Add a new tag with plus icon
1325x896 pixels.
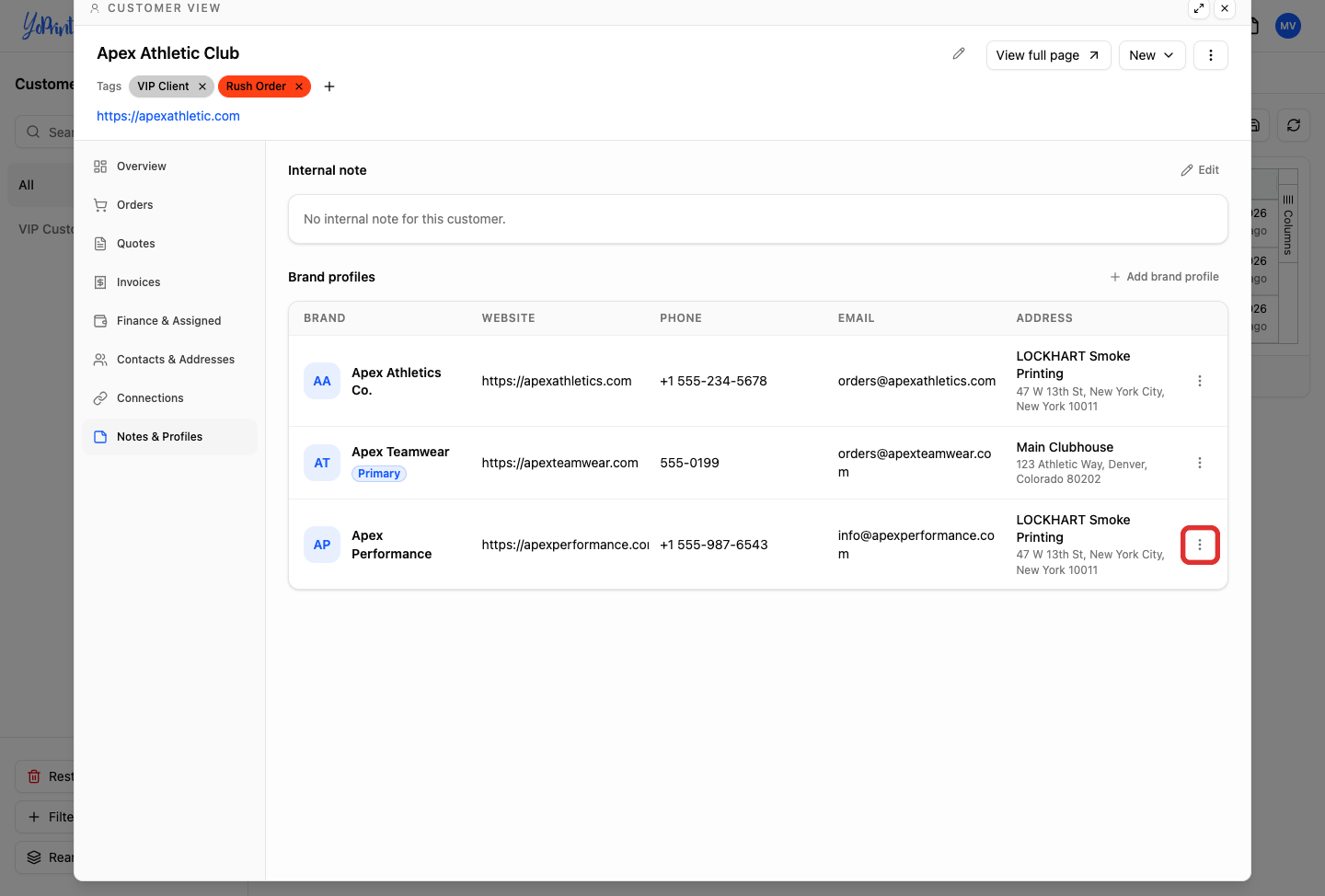pyautogui.click(x=329, y=86)
